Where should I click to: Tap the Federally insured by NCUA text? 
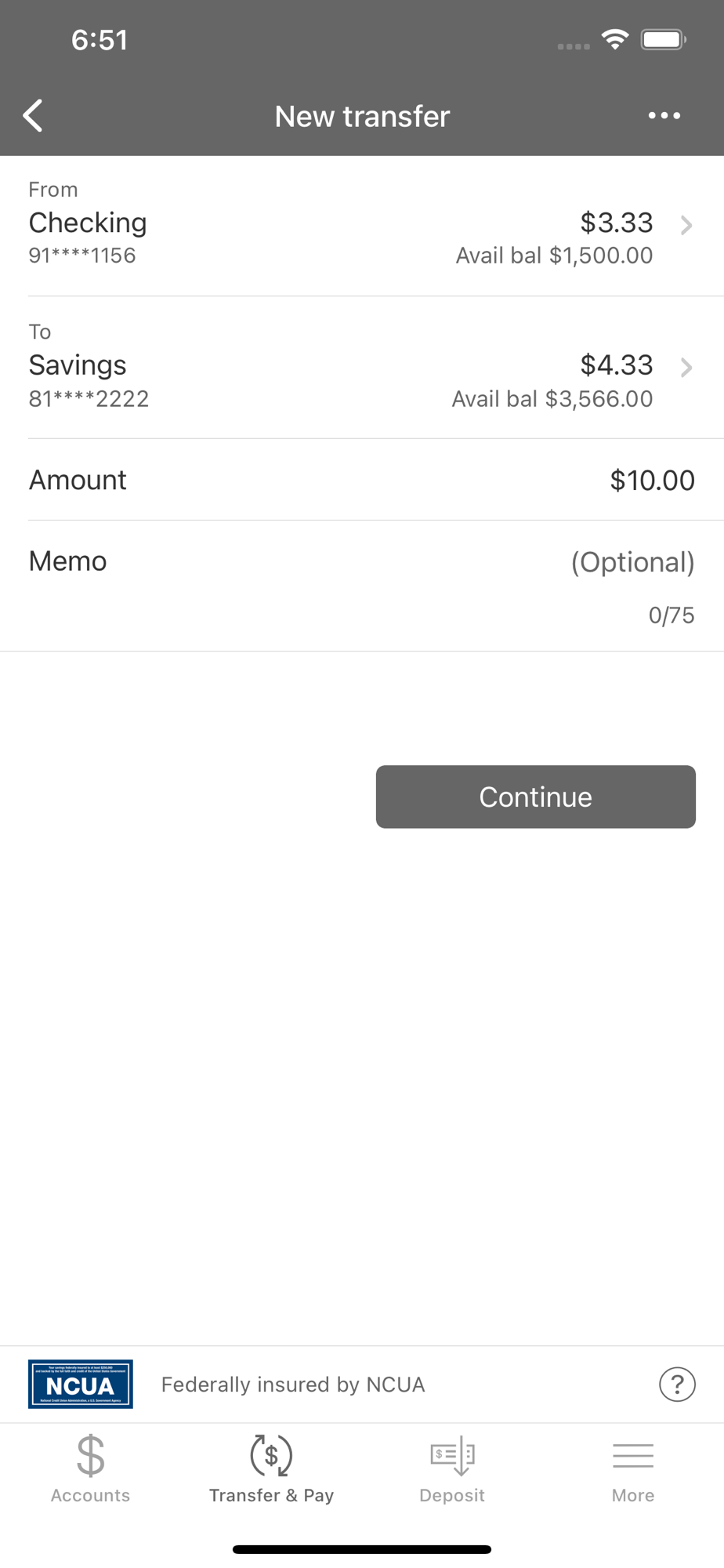[293, 1385]
